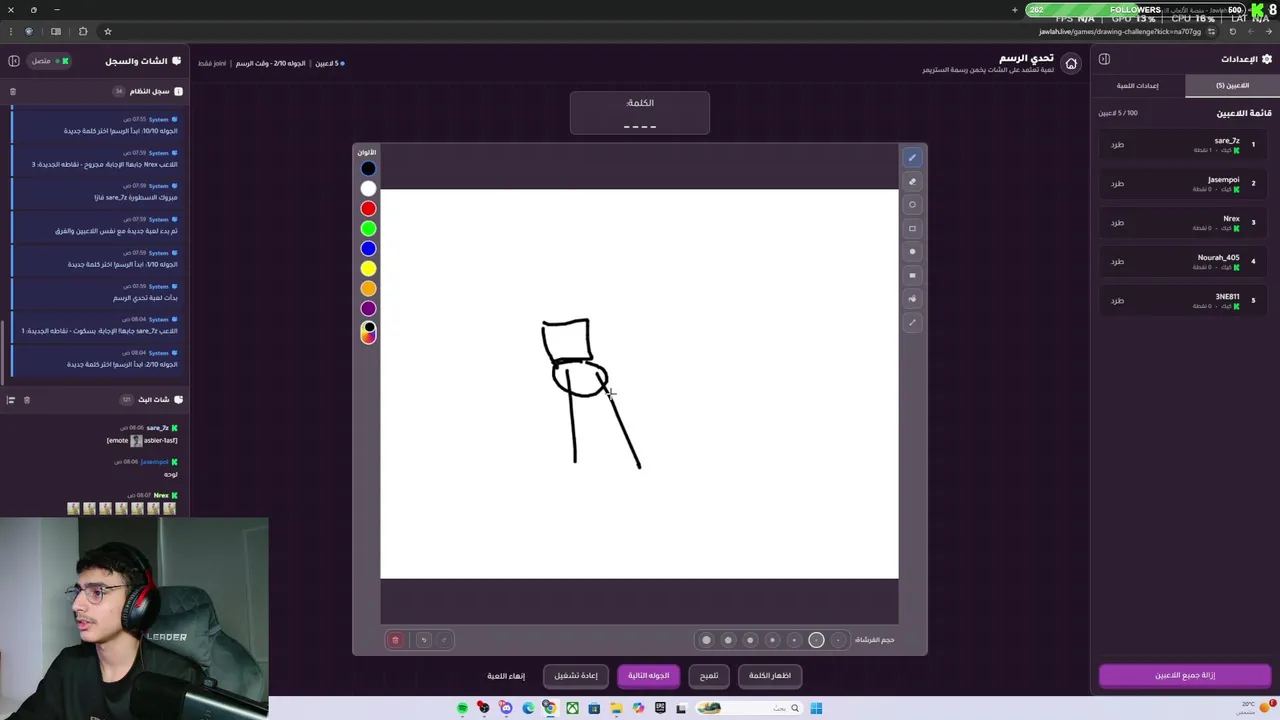
Task: Open Windows Start button in taskbar
Action: (x=816, y=708)
